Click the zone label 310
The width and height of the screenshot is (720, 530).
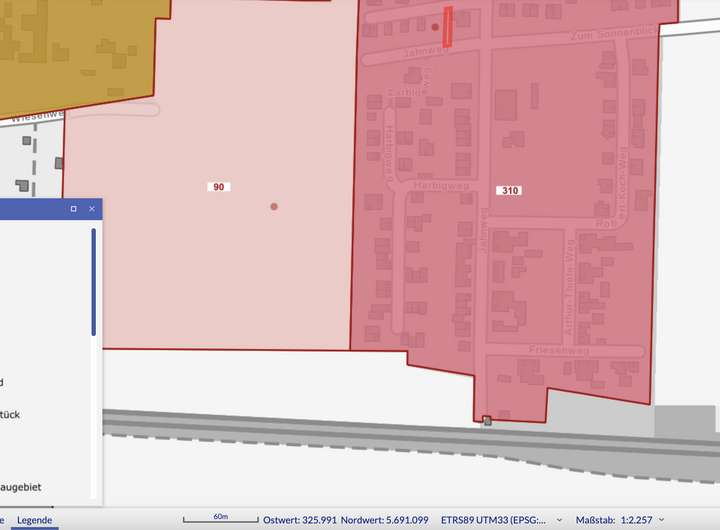click(508, 190)
